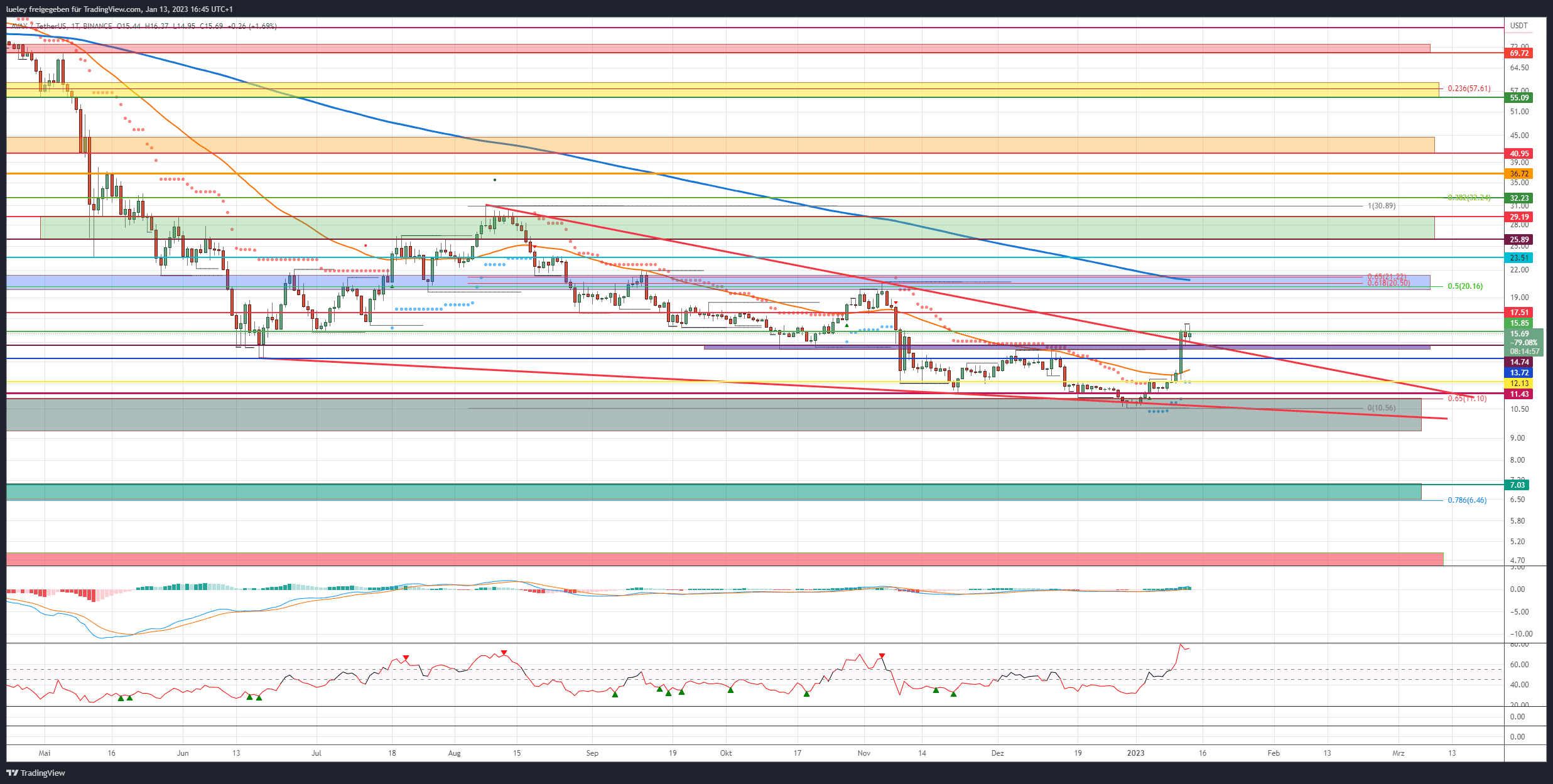Image resolution: width=1553 pixels, height=784 pixels.
Task: Click the 5.80 price axis tick
Action: [1517, 521]
